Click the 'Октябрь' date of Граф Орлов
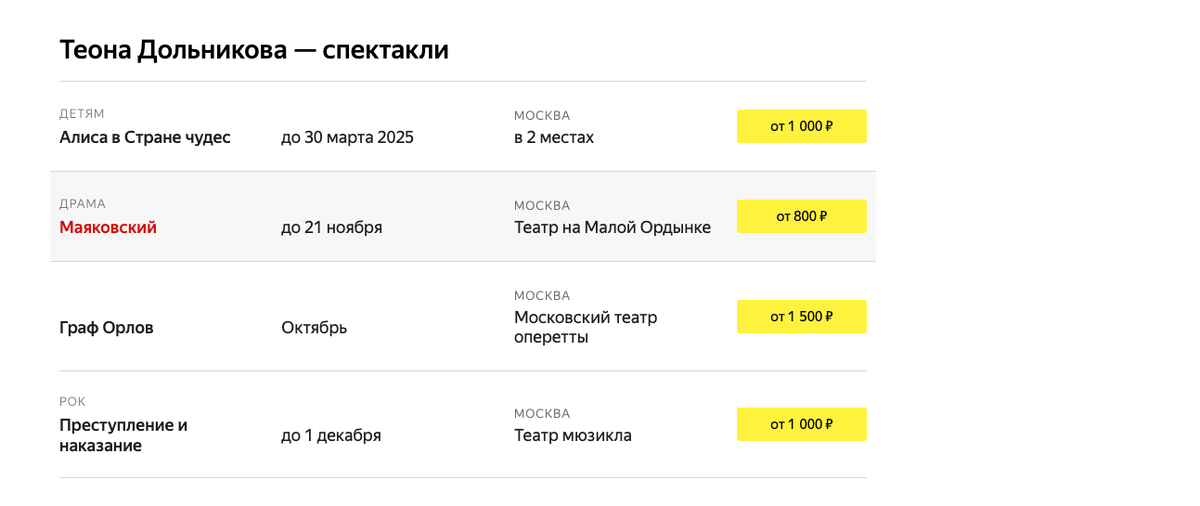Image resolution: width=1200 pixels, height=506 pixels. click(x=314, y=327)
